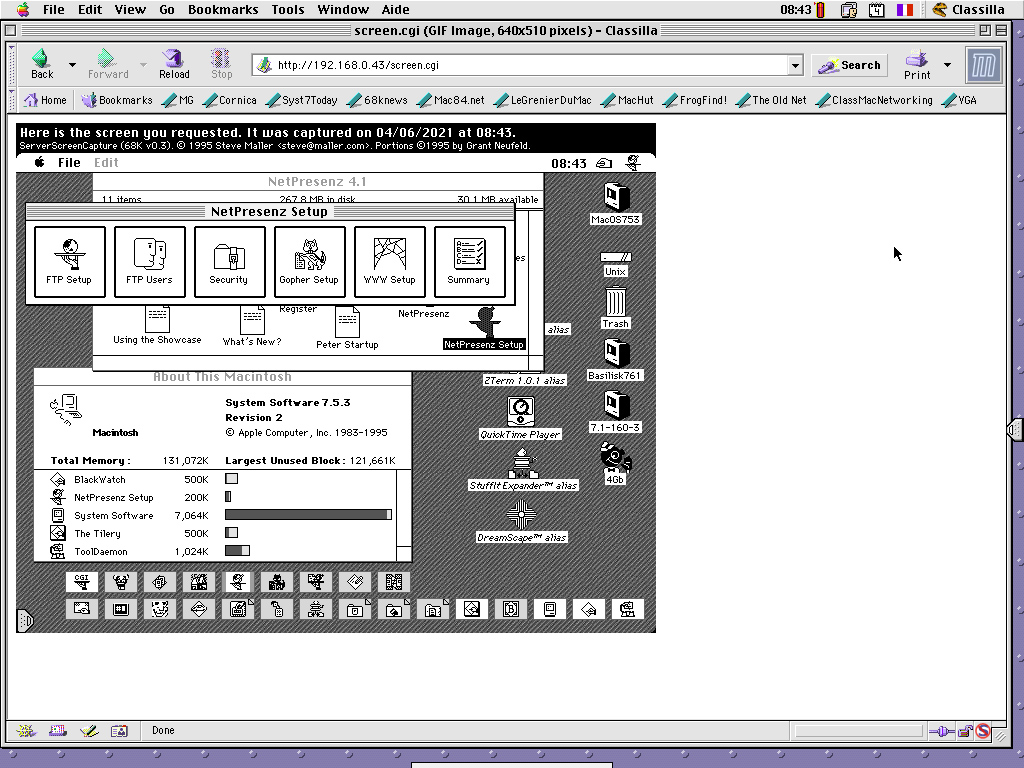Click the status bar progress meter

859,731
